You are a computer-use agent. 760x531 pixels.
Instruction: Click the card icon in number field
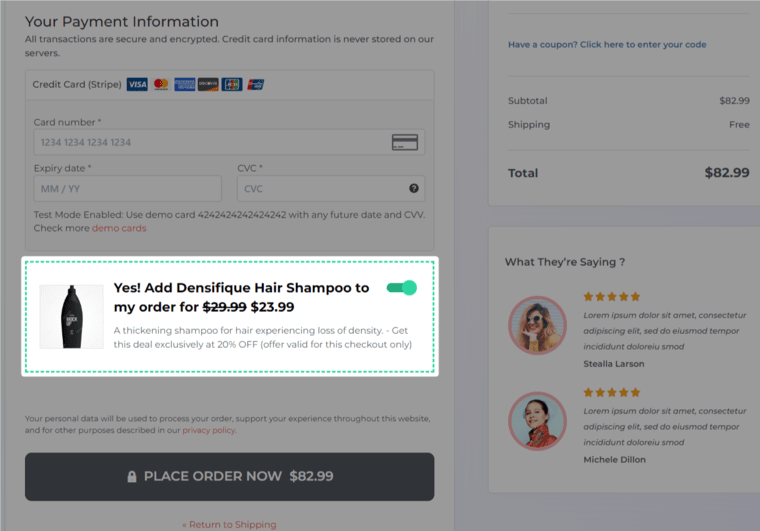(x=405, y=142)
